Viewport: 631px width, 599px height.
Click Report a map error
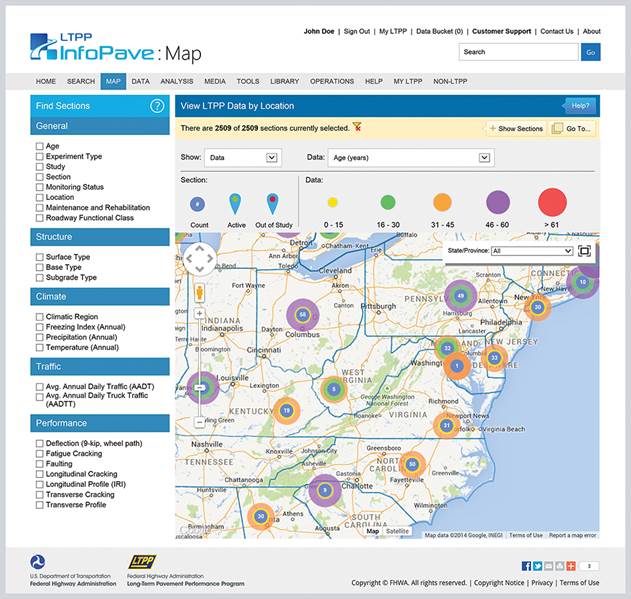point(572,535)
